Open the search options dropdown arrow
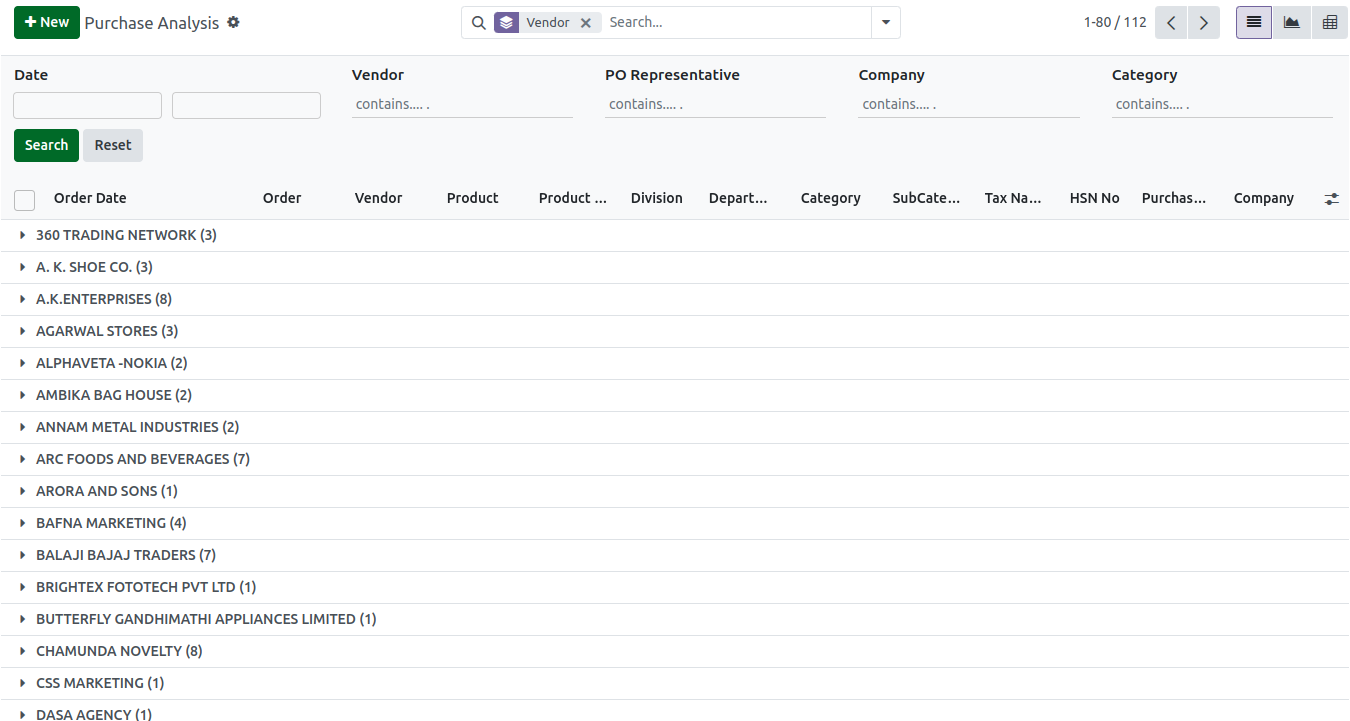Viewport: 1350px width, 721px height. 886,22
